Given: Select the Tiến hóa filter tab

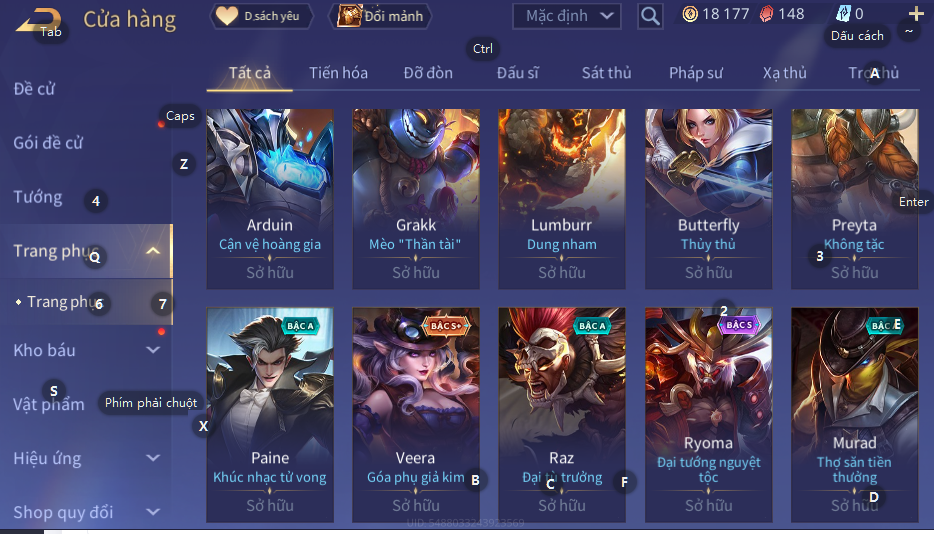Looking at the screenshot, I should click(x=338, y=73).
